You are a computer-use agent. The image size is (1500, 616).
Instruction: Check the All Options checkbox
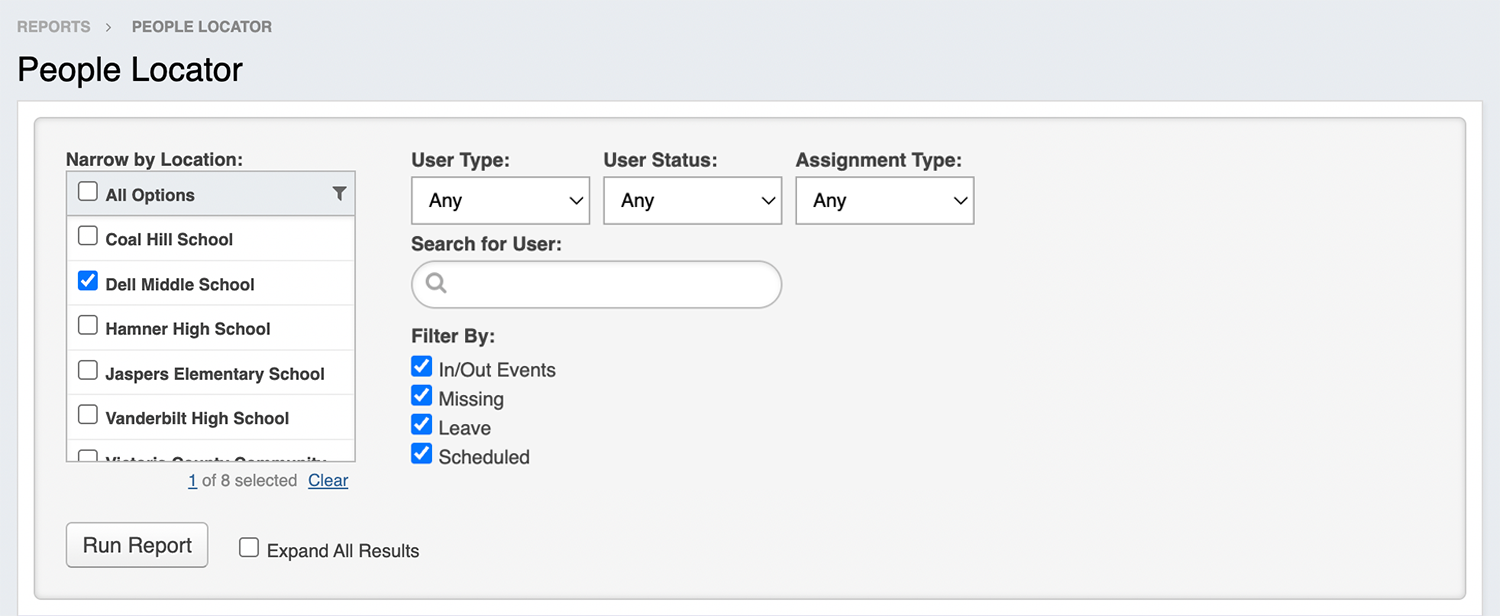coord(88,192)
